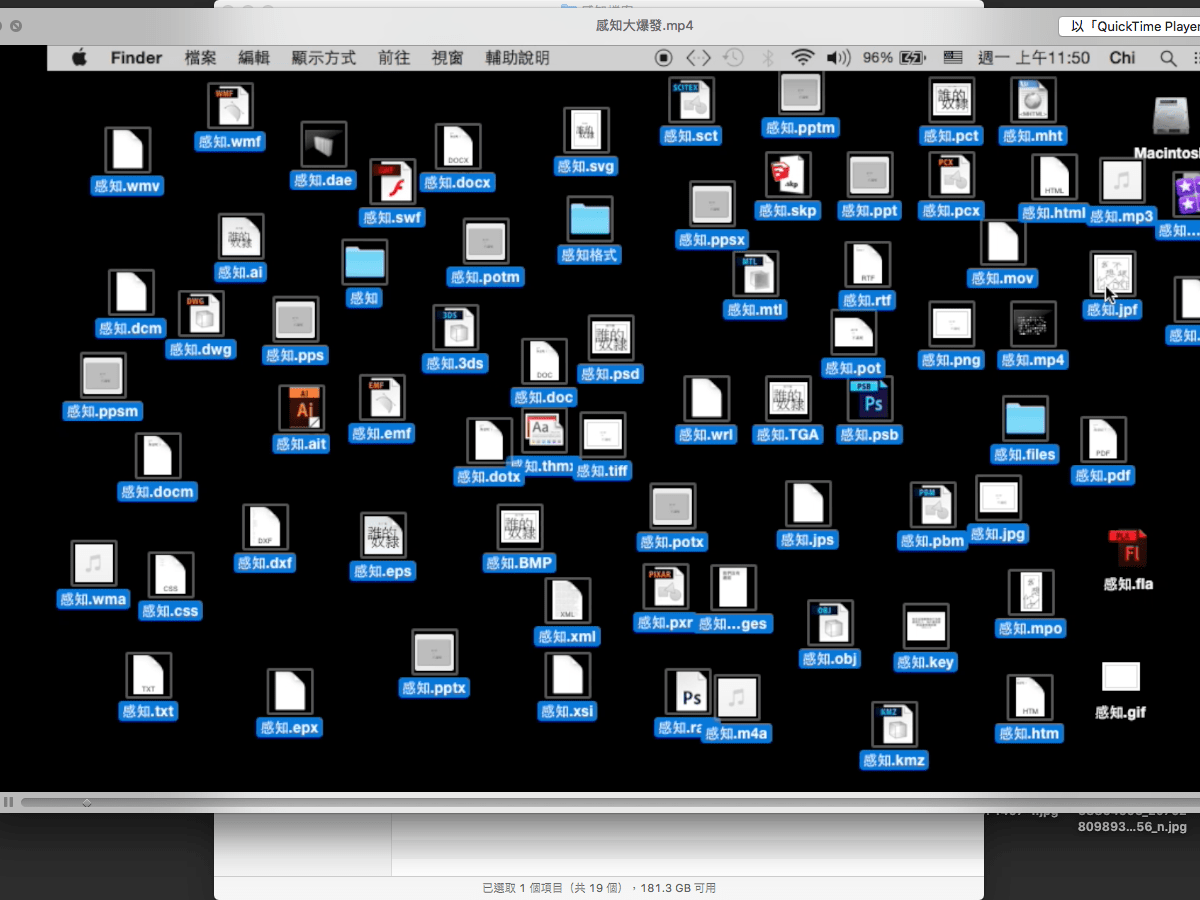This screenshot has height=900, width=1200.
Task: Open the 顯示方式 menu
Action: point(323,58)
